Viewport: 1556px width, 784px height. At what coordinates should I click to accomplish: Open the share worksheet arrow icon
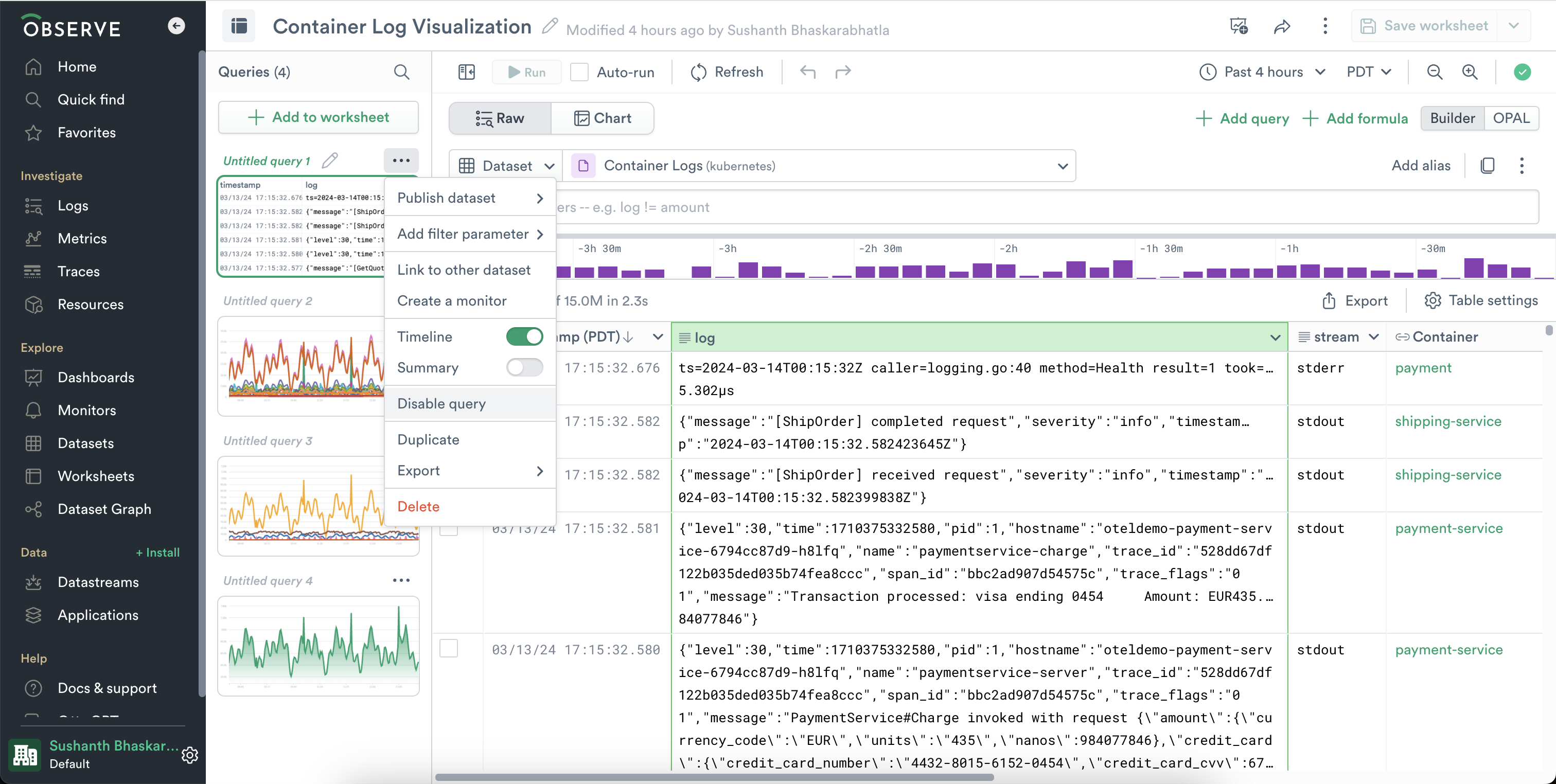pos(1282,27)
